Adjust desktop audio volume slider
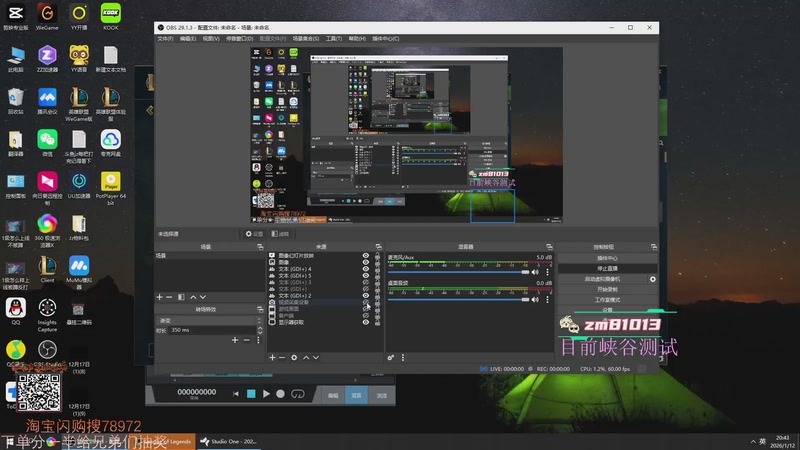This screenshot has width=800, height=450. point(458,299)
